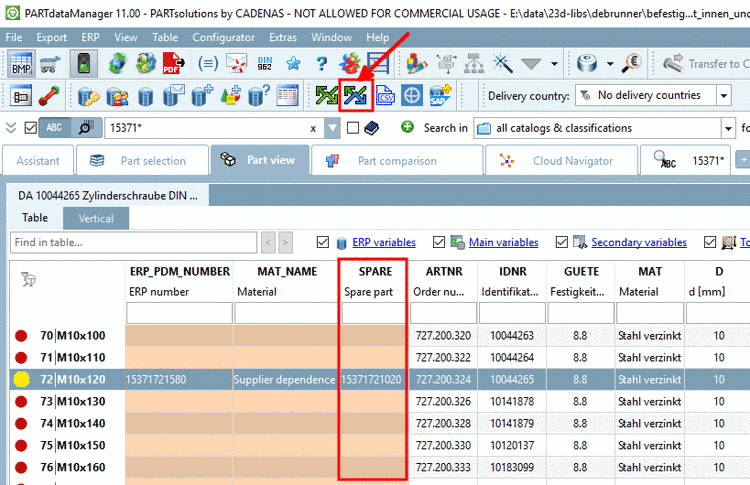750x485 pixels.
Task: Open help via blue question mark icon
Action: pos(322,64)
